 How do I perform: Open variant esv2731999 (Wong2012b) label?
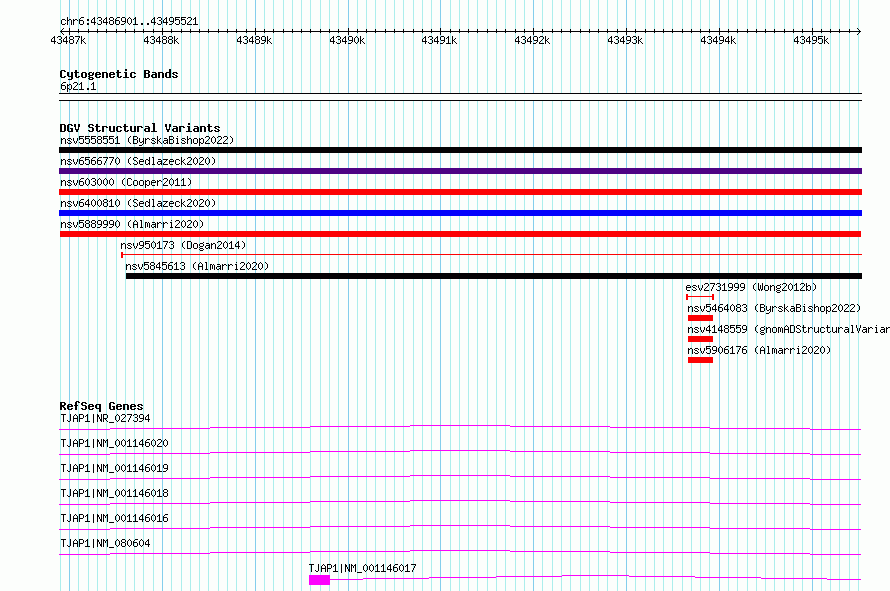coord(752,287)
